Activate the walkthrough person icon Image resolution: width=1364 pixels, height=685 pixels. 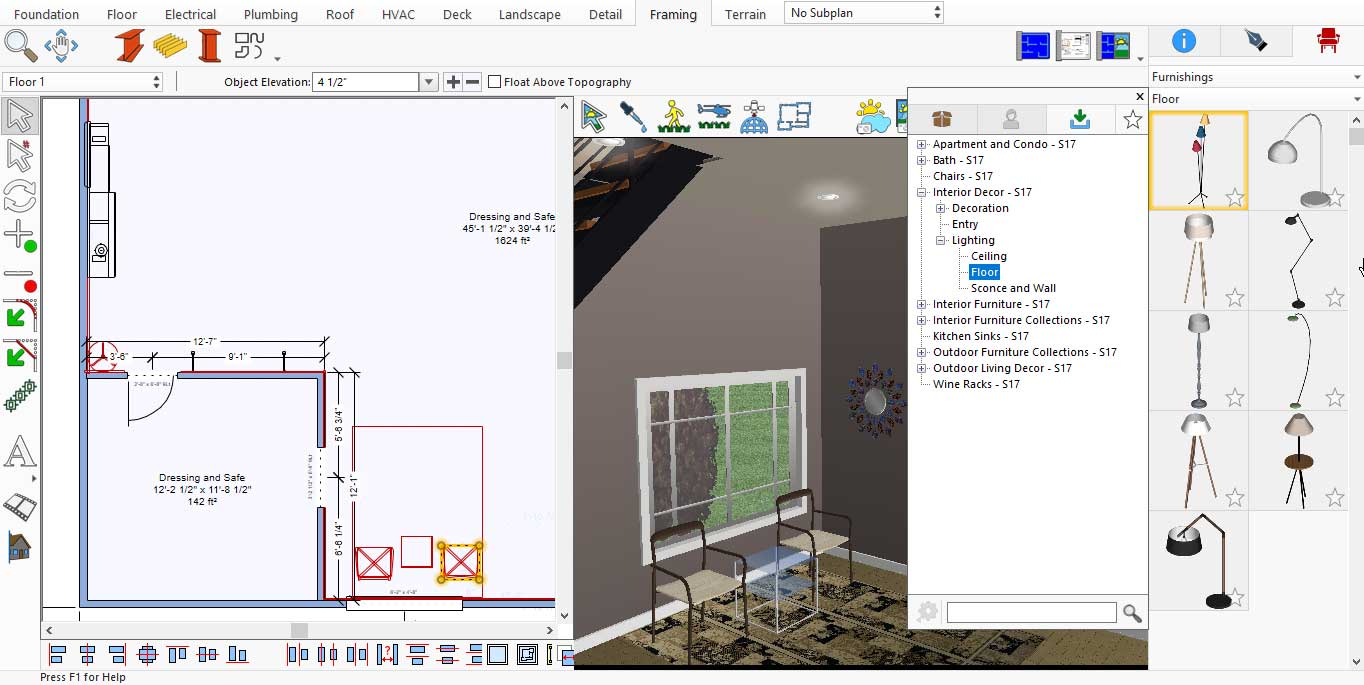(x=674, y=116)
